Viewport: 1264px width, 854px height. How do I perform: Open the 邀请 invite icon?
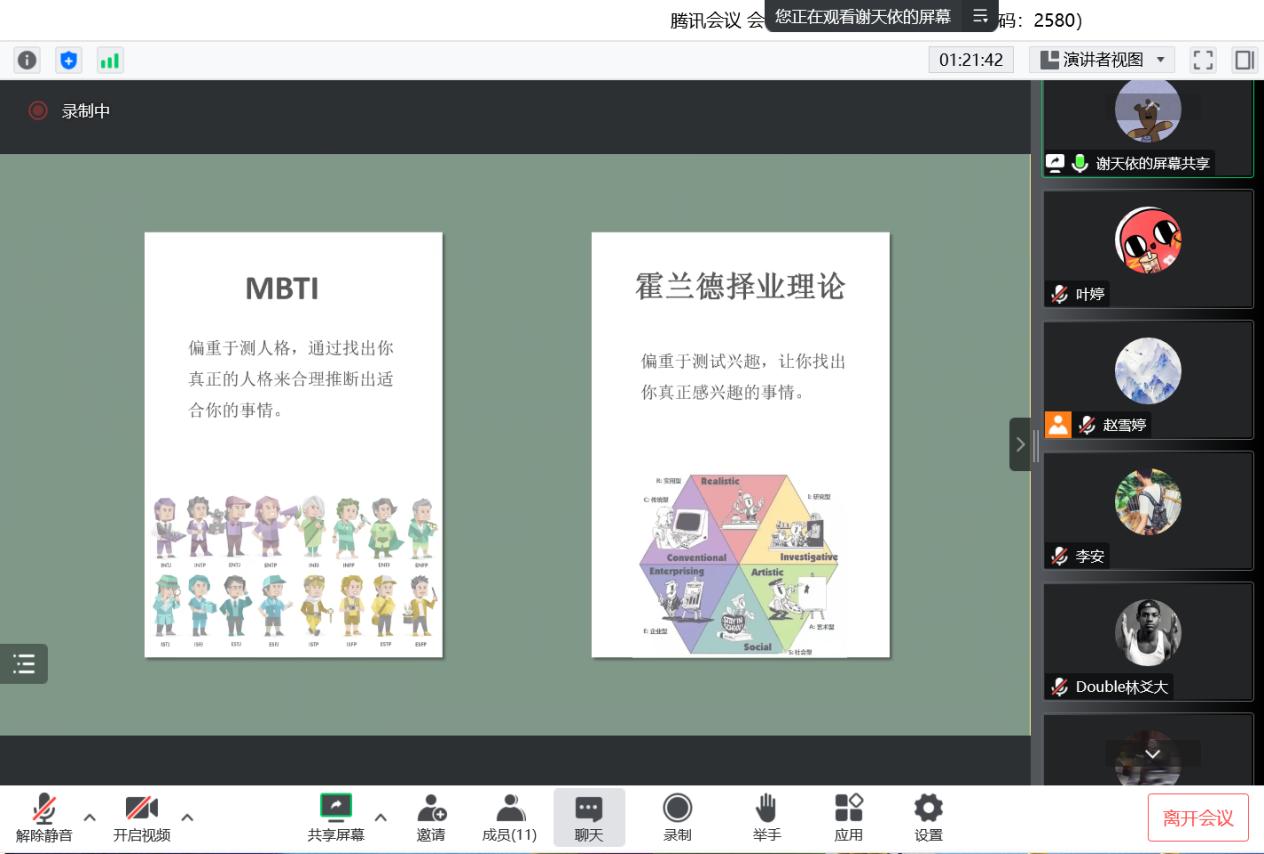(431, 817)
